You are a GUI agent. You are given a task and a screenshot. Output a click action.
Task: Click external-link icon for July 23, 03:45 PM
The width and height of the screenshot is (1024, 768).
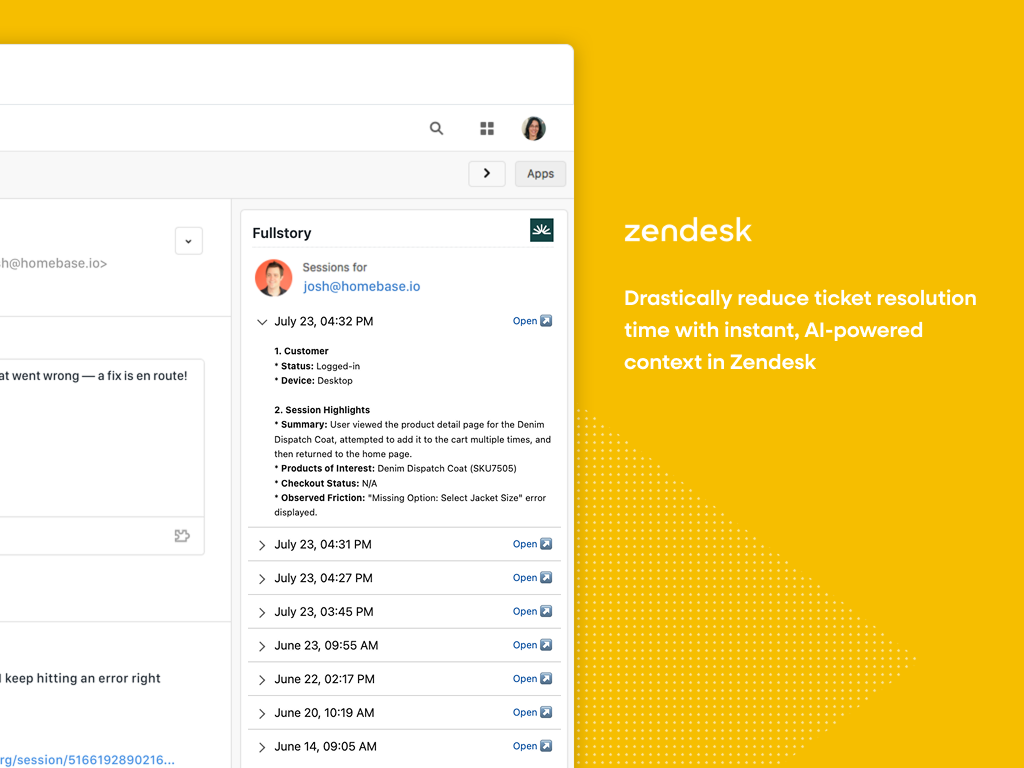click(547, 611)
